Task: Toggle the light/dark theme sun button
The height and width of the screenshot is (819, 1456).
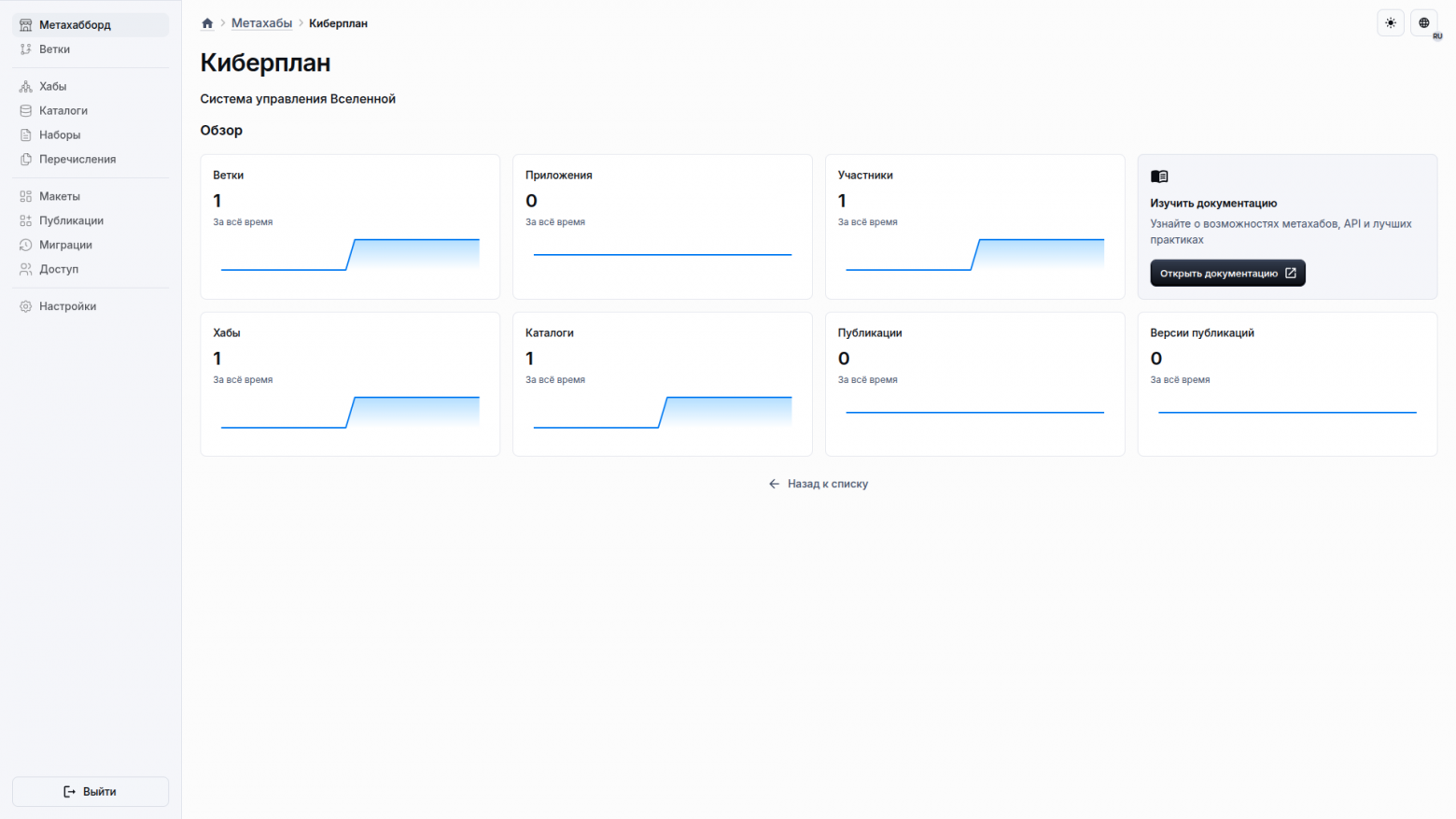Action: (1391, 23)
